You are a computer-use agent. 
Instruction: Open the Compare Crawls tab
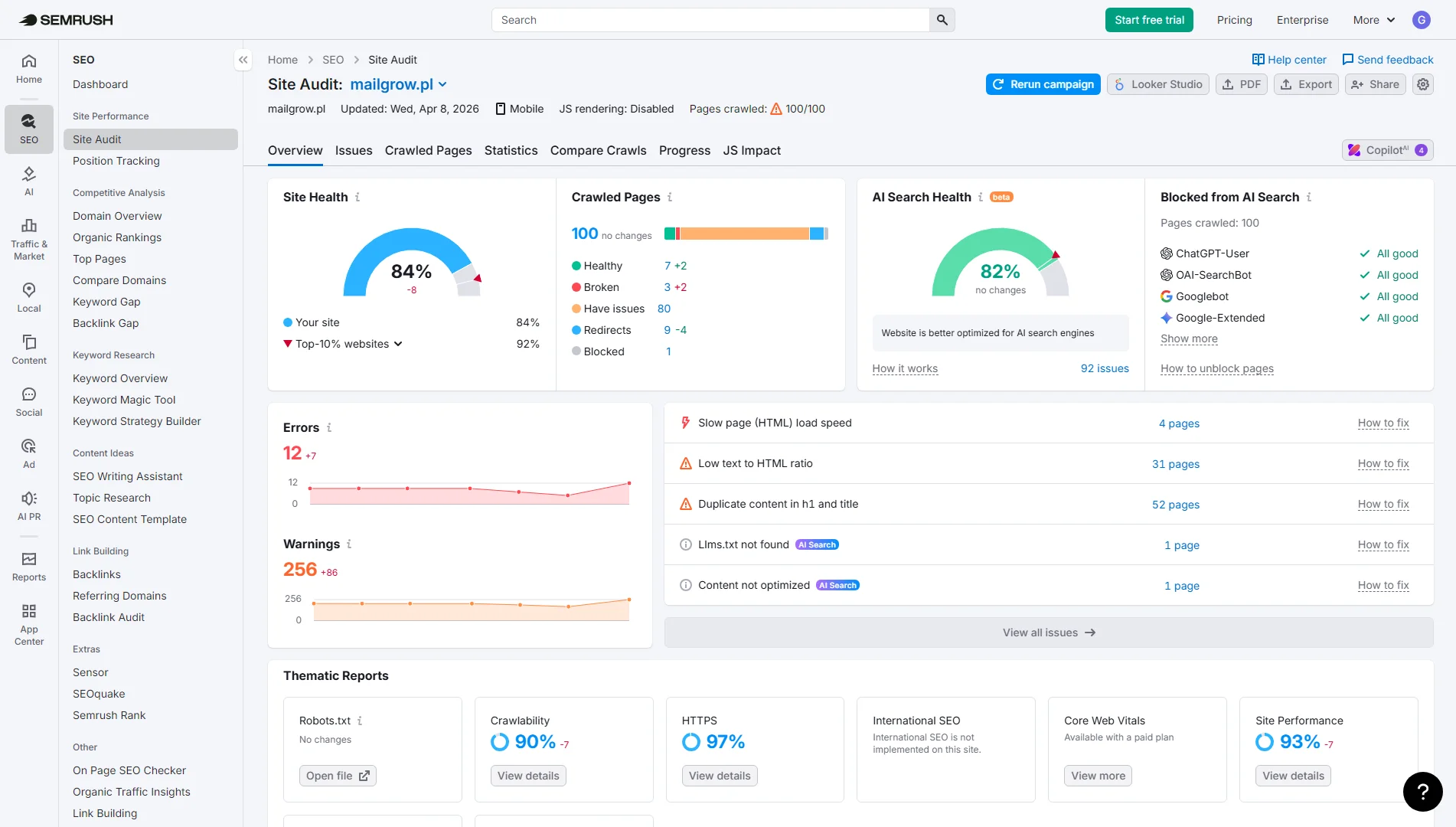598,150
